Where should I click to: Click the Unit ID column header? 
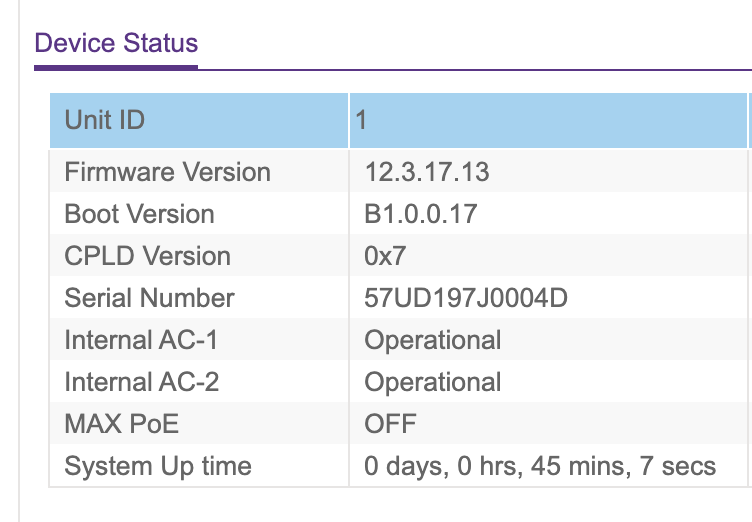click(105, 120)
